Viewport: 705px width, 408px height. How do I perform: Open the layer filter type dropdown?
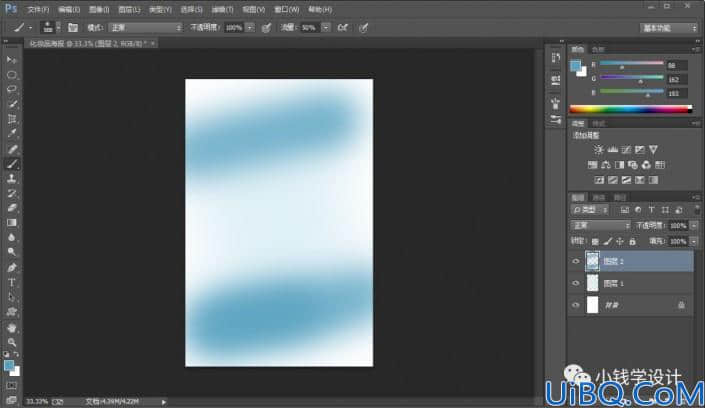click(590, 210)
